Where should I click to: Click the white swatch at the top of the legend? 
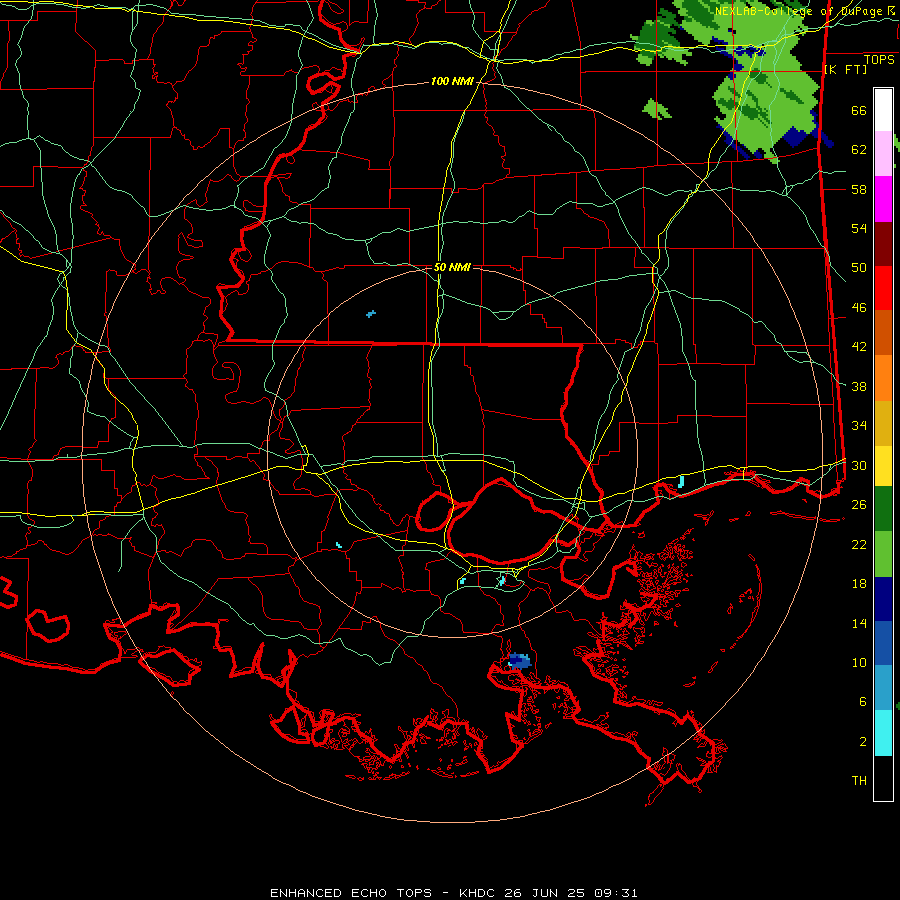click(x=883, y=110)
